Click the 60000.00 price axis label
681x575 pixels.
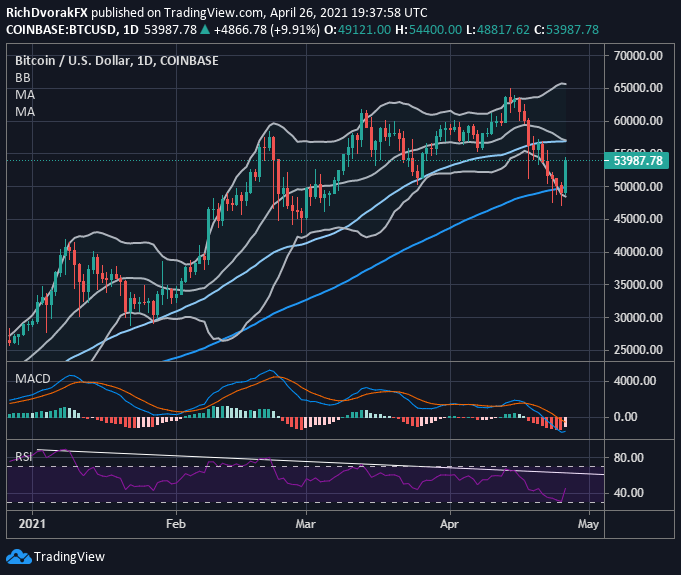(638, 121)
